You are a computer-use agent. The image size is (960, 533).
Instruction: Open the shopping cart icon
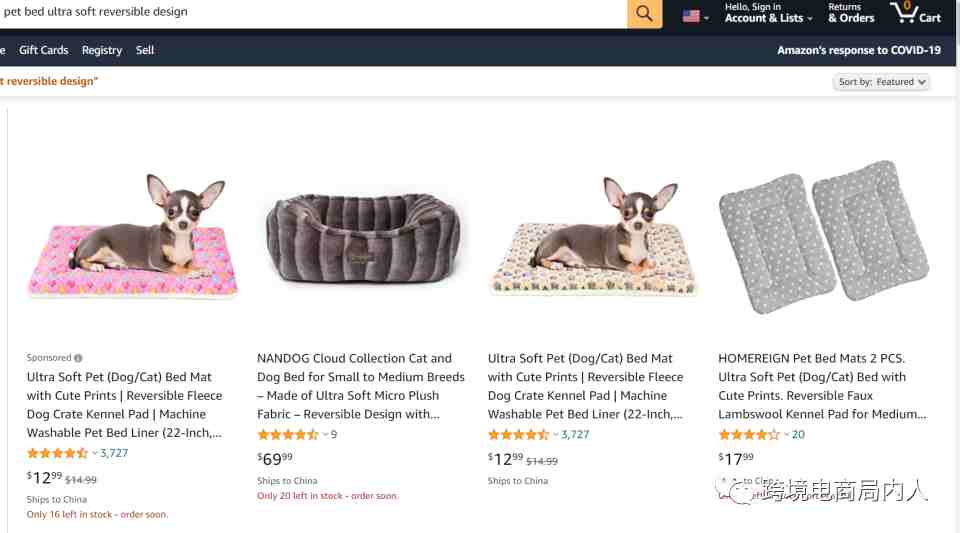(x=915, y=13)
